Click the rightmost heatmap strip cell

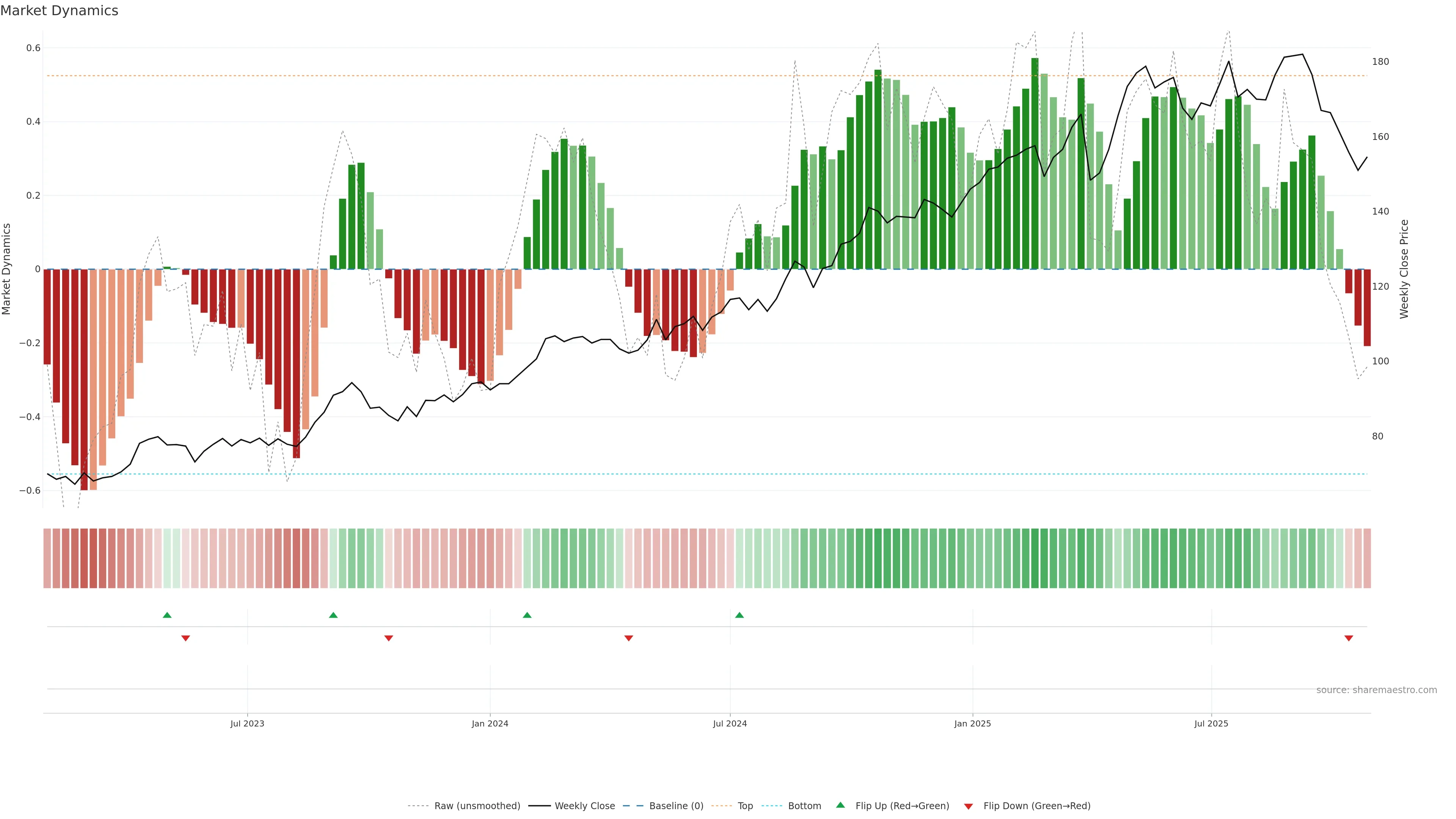tap(1367, 558)
